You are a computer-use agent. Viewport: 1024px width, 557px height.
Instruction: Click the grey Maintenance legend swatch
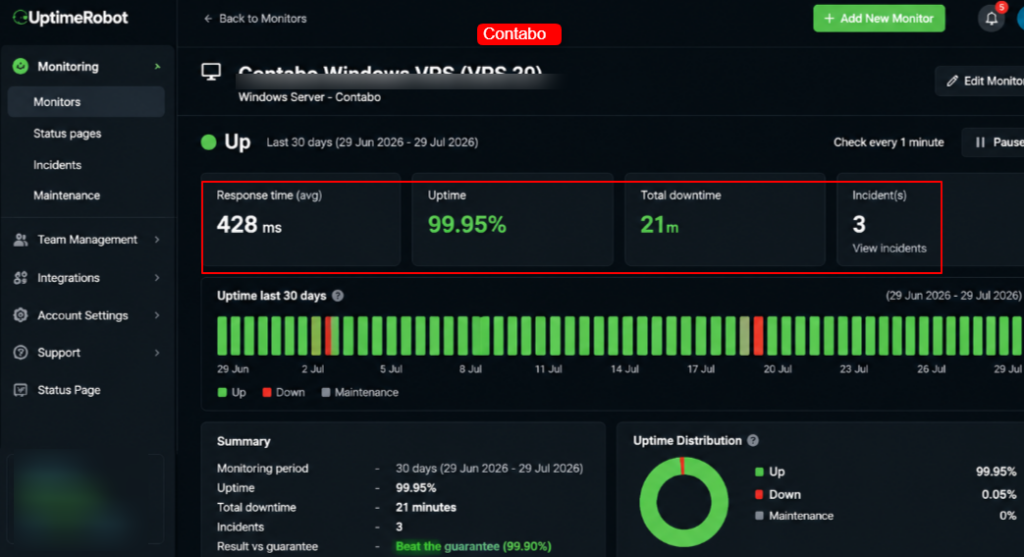tap(325, 392)
